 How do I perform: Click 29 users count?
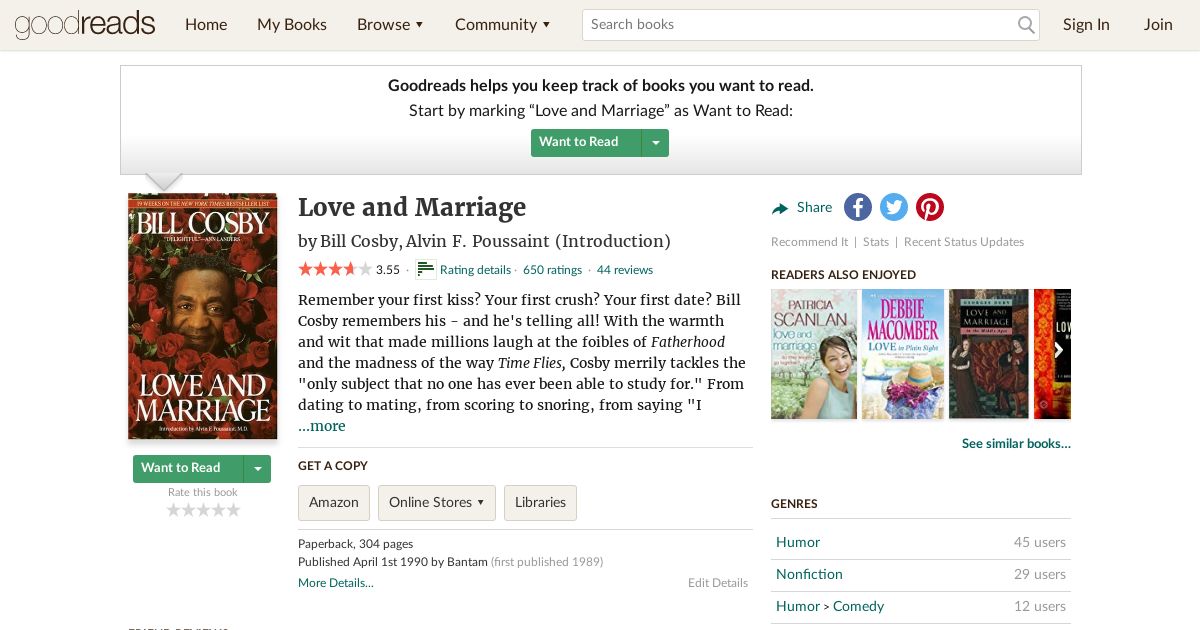(1040, 574)
